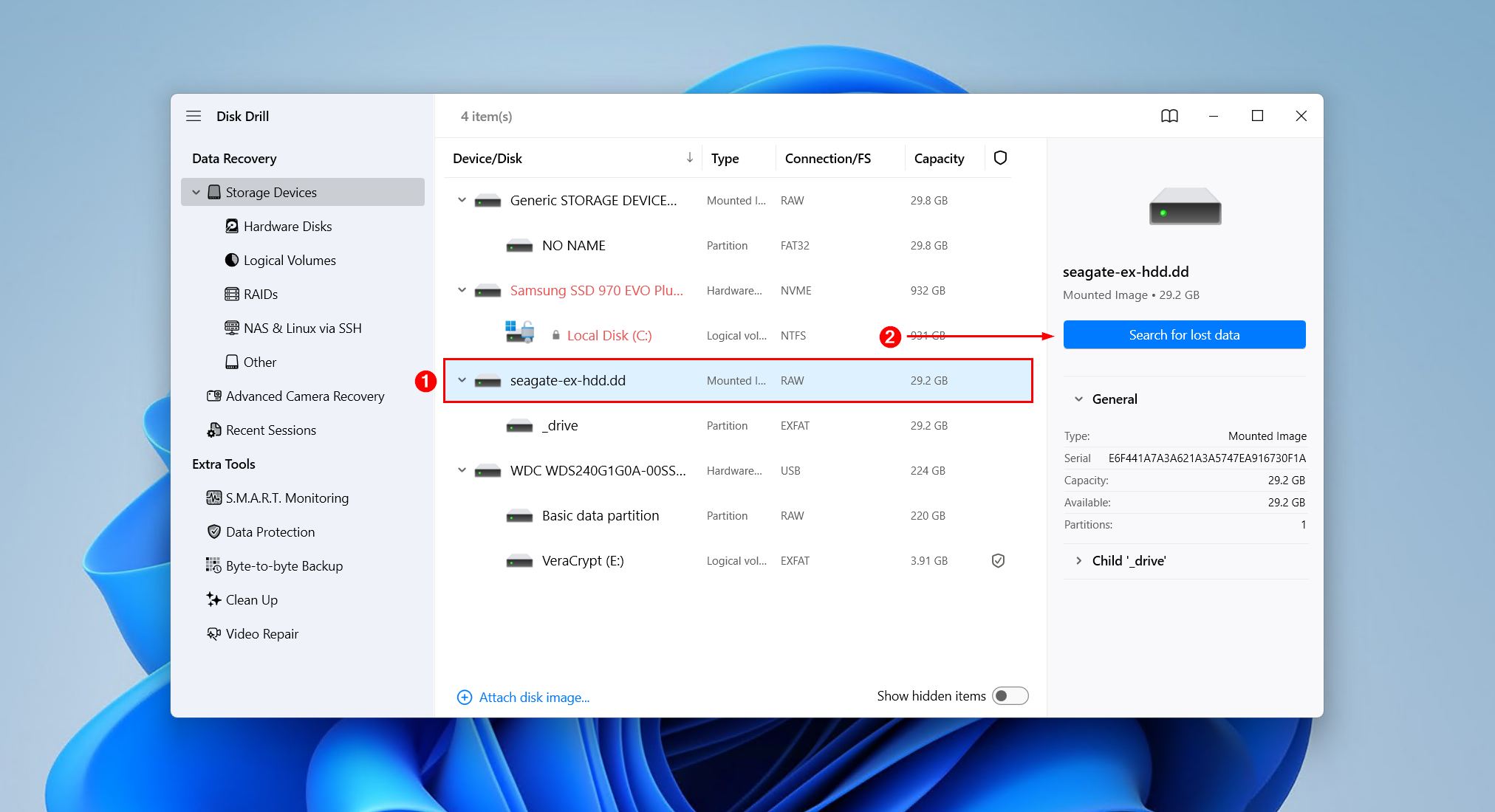Click the Video Repair icon
The image size is (1495, 812).
[x=214, y=633]
